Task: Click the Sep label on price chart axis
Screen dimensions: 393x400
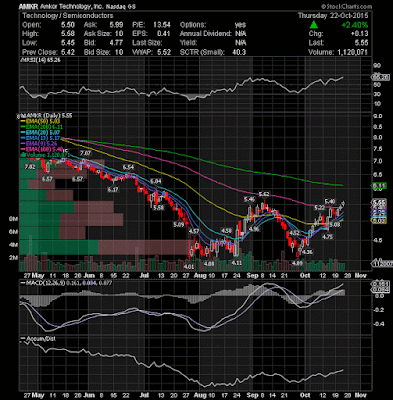Action: (x=253, y=276)
